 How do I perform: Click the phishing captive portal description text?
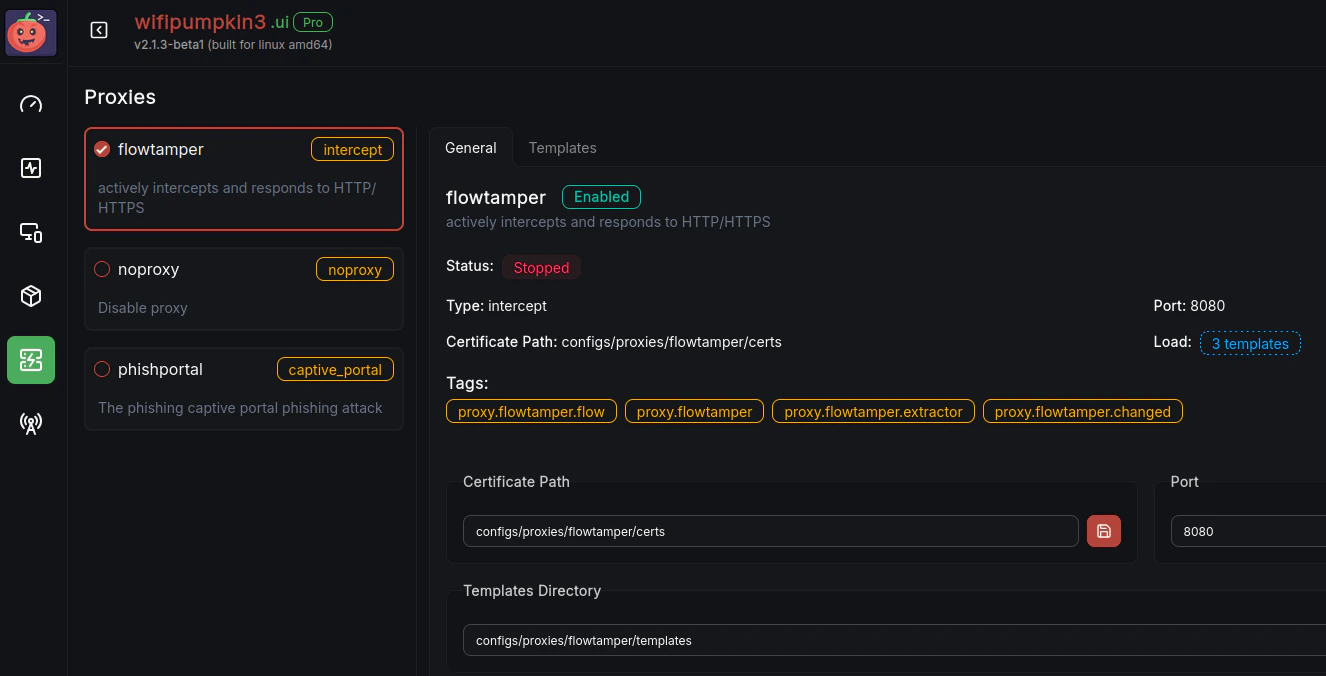coord(240,408)
